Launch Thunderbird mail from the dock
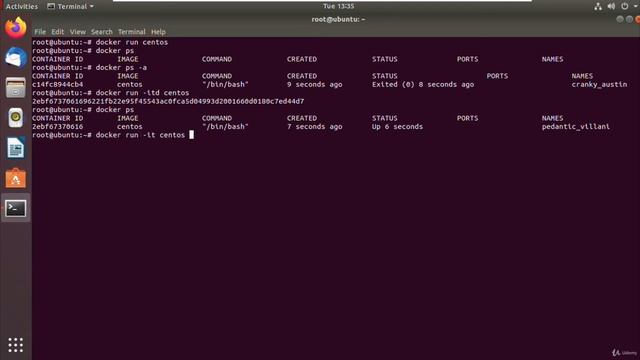Viewport: 640px width, 360px height. 16,57
